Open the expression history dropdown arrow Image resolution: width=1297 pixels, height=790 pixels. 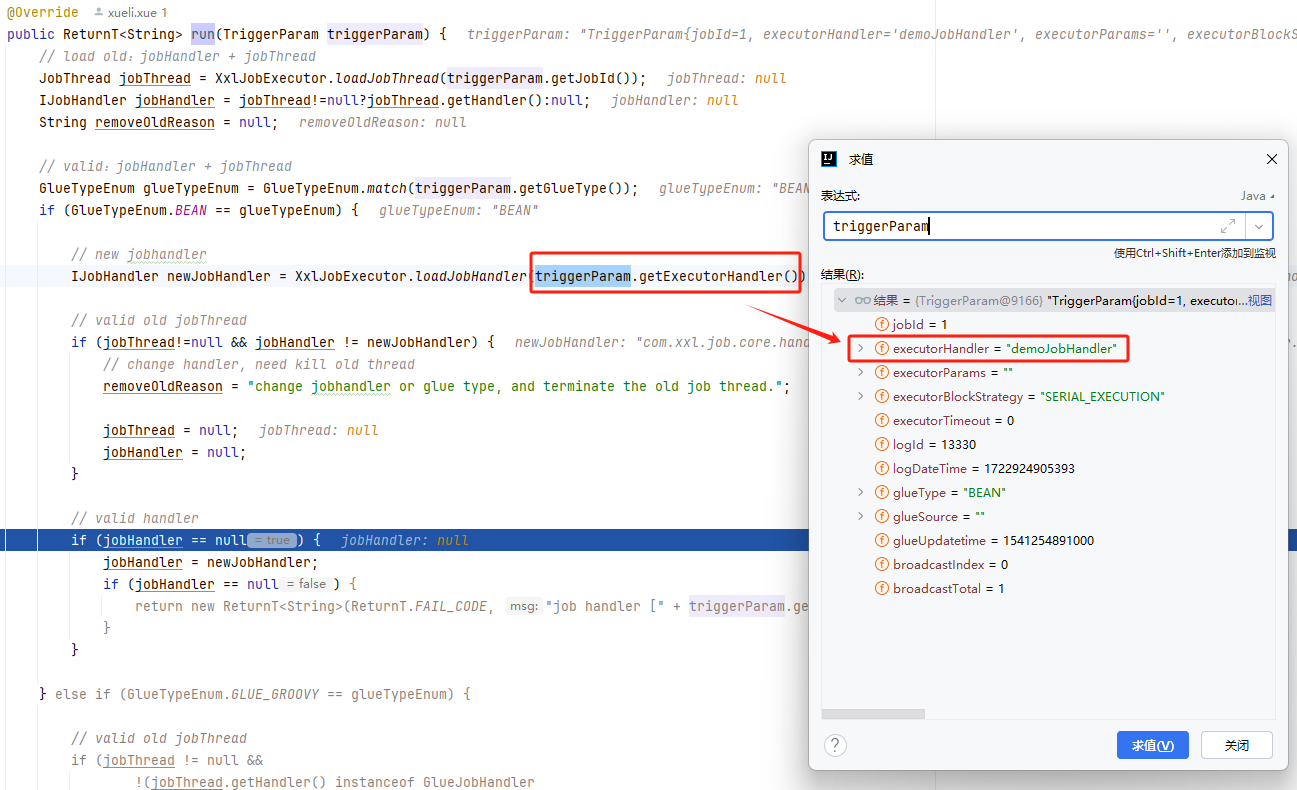pyautogui.click(x=1259, y=226)
